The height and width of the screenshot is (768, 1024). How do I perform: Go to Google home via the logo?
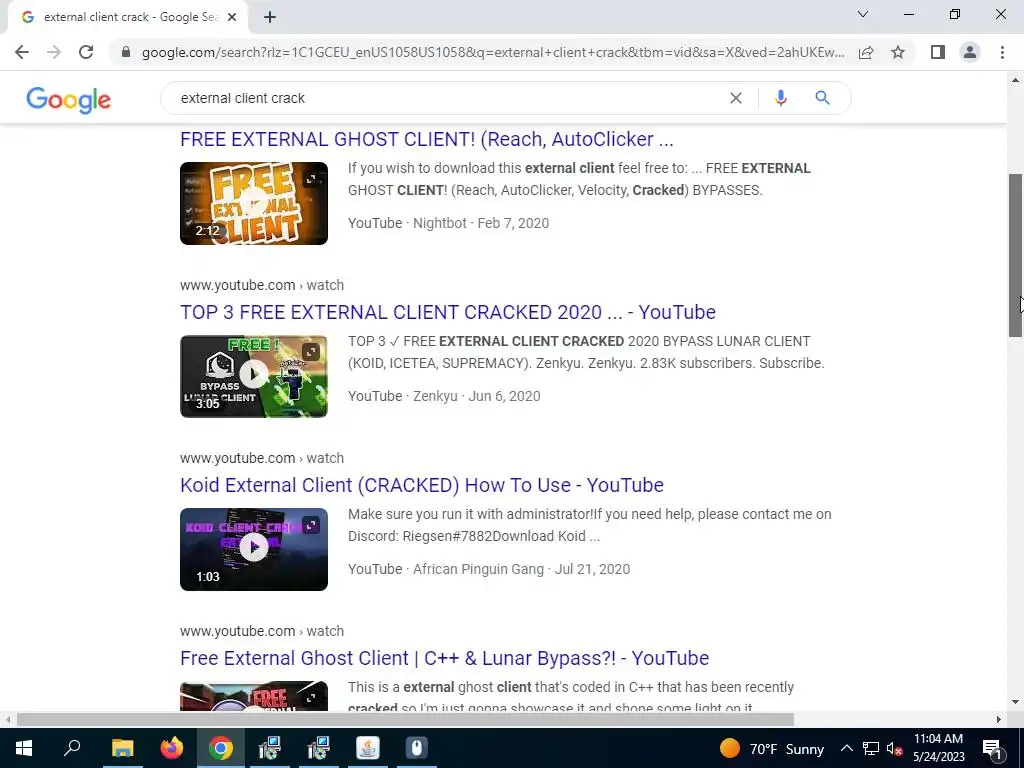coord(69,100)
